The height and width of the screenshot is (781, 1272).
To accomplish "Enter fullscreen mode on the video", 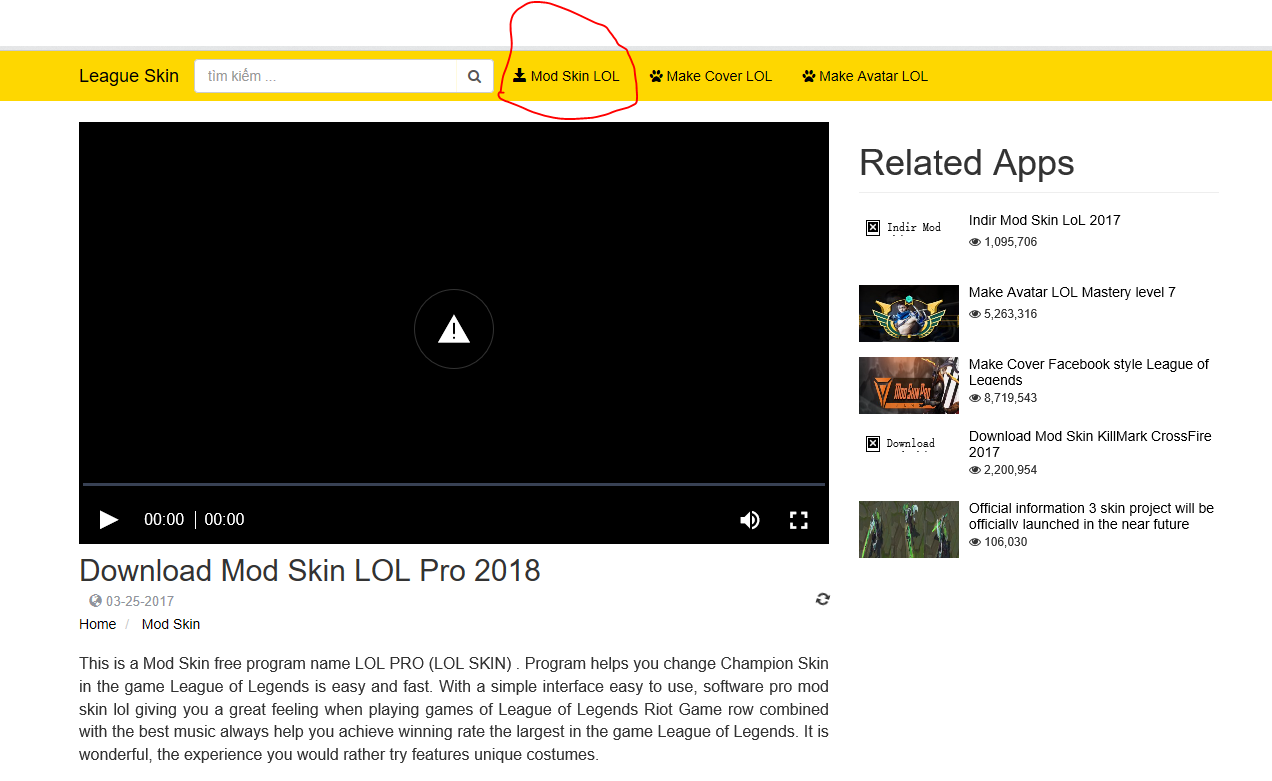I will [798, 520].
